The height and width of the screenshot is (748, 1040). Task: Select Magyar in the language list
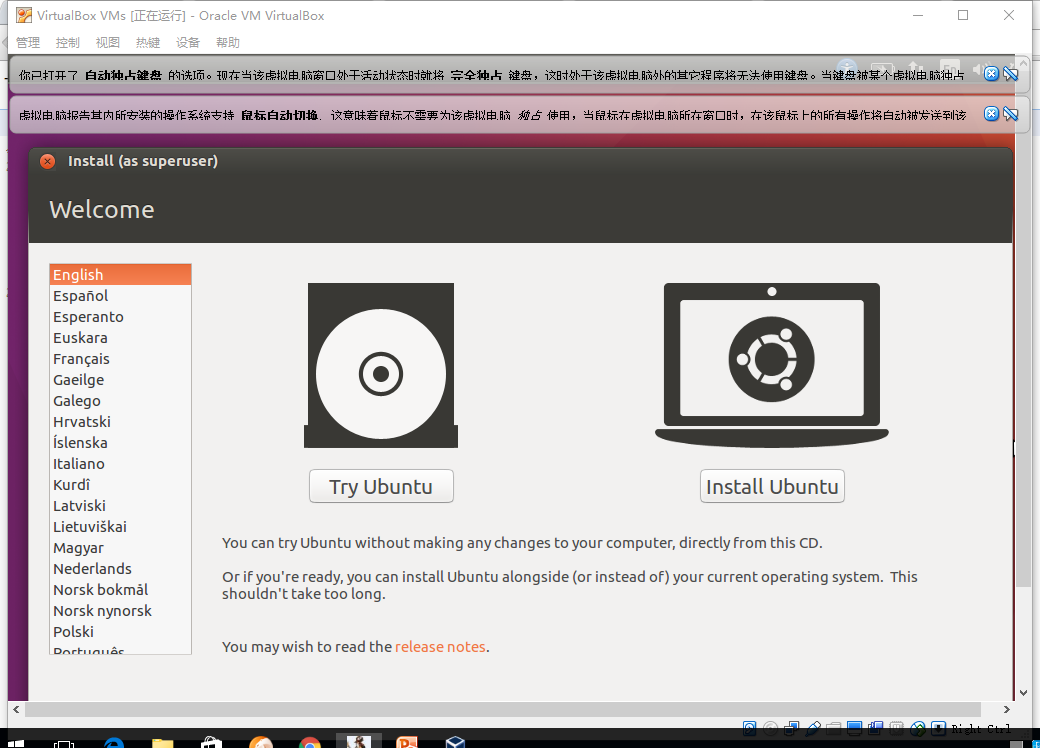tap(120, 548)
